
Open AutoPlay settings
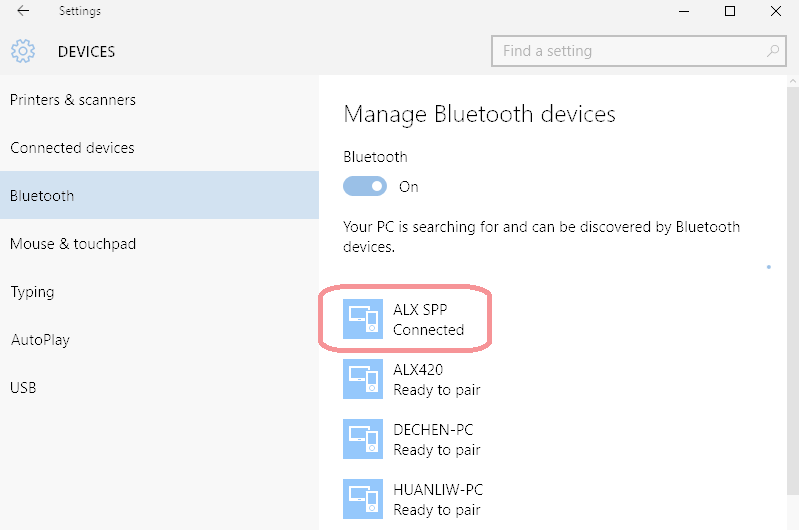point(159,339)
